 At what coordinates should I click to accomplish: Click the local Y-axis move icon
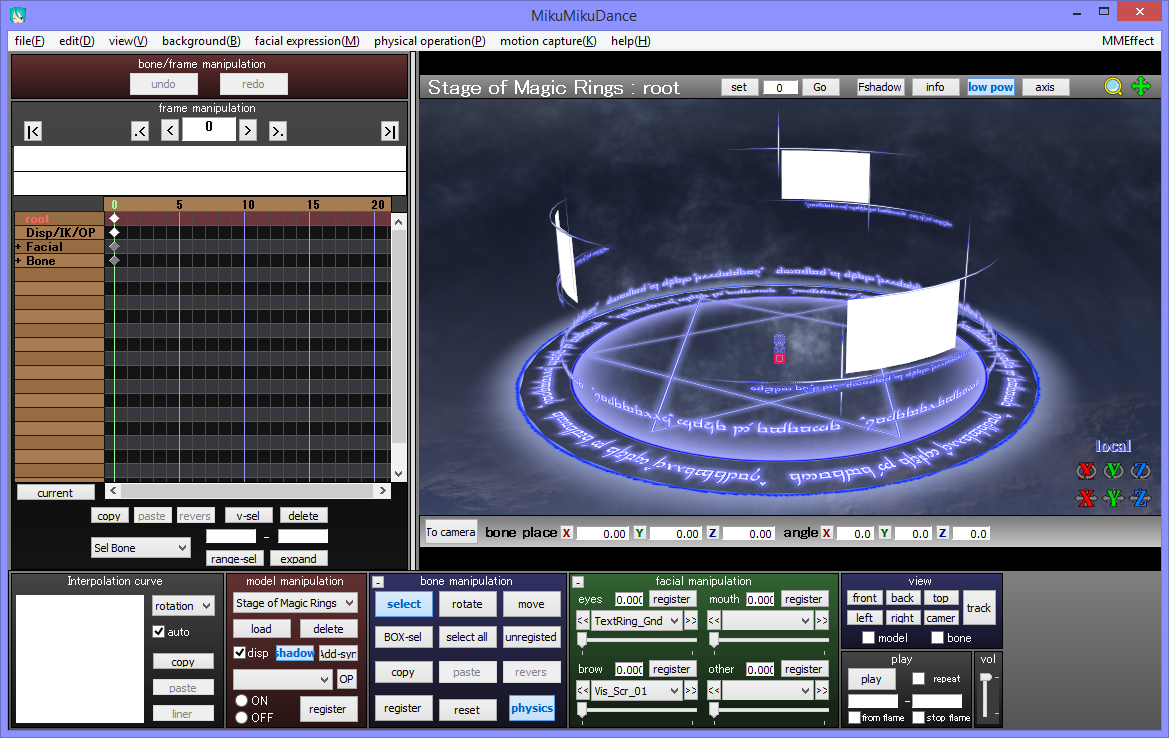click(x=1114, y=498)
